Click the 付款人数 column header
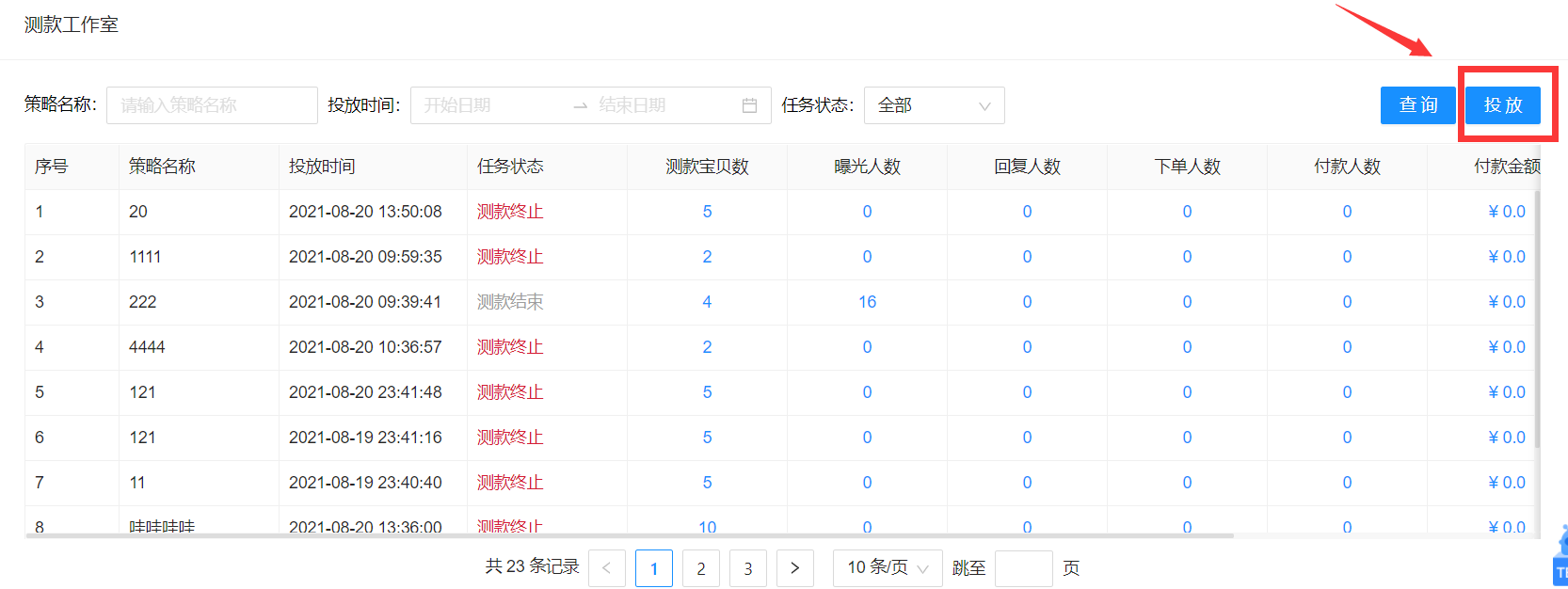 tap(1347, 167)
